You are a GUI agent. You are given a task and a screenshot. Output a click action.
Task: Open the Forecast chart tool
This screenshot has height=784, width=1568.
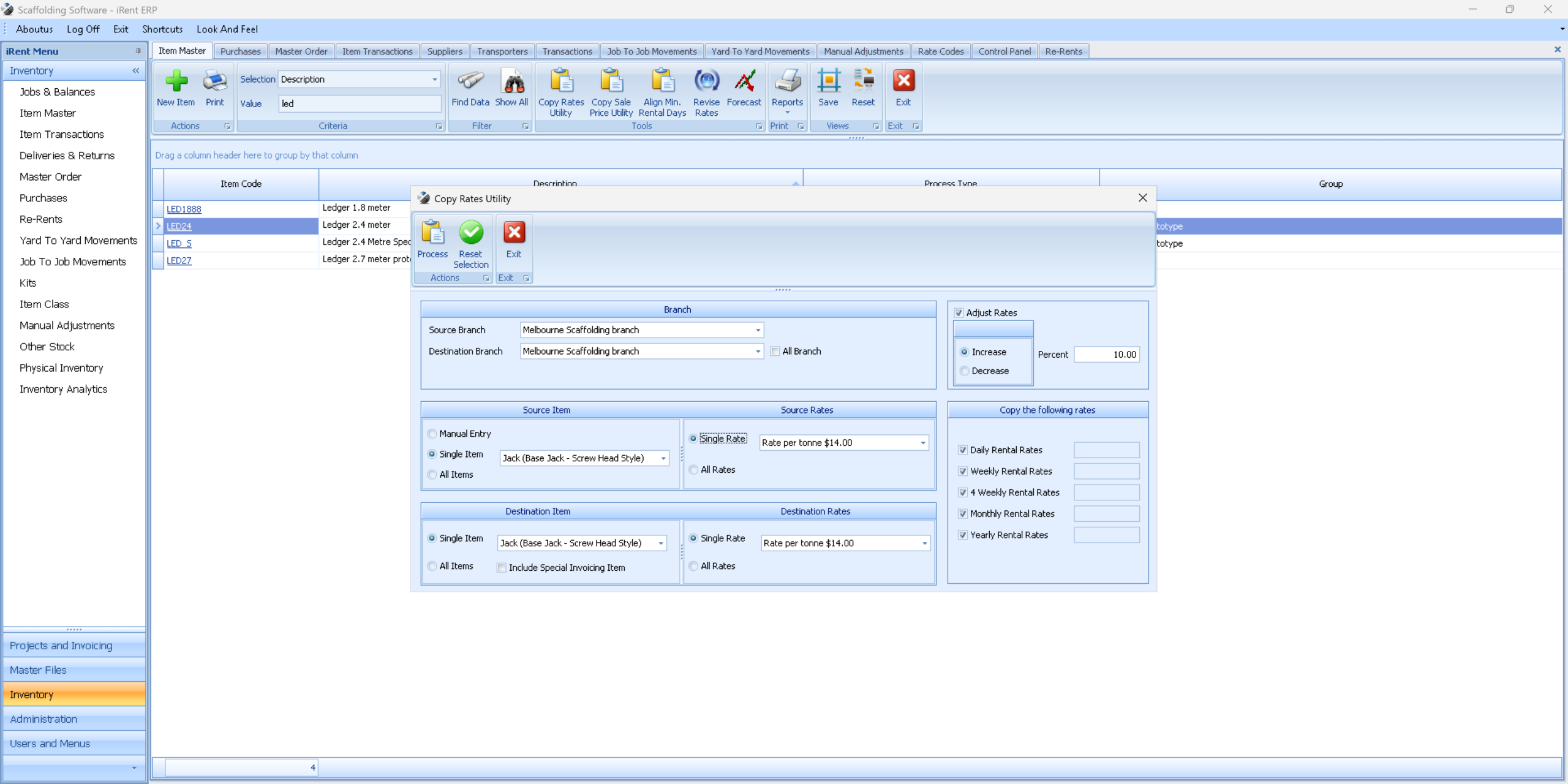tap(744, 81)
